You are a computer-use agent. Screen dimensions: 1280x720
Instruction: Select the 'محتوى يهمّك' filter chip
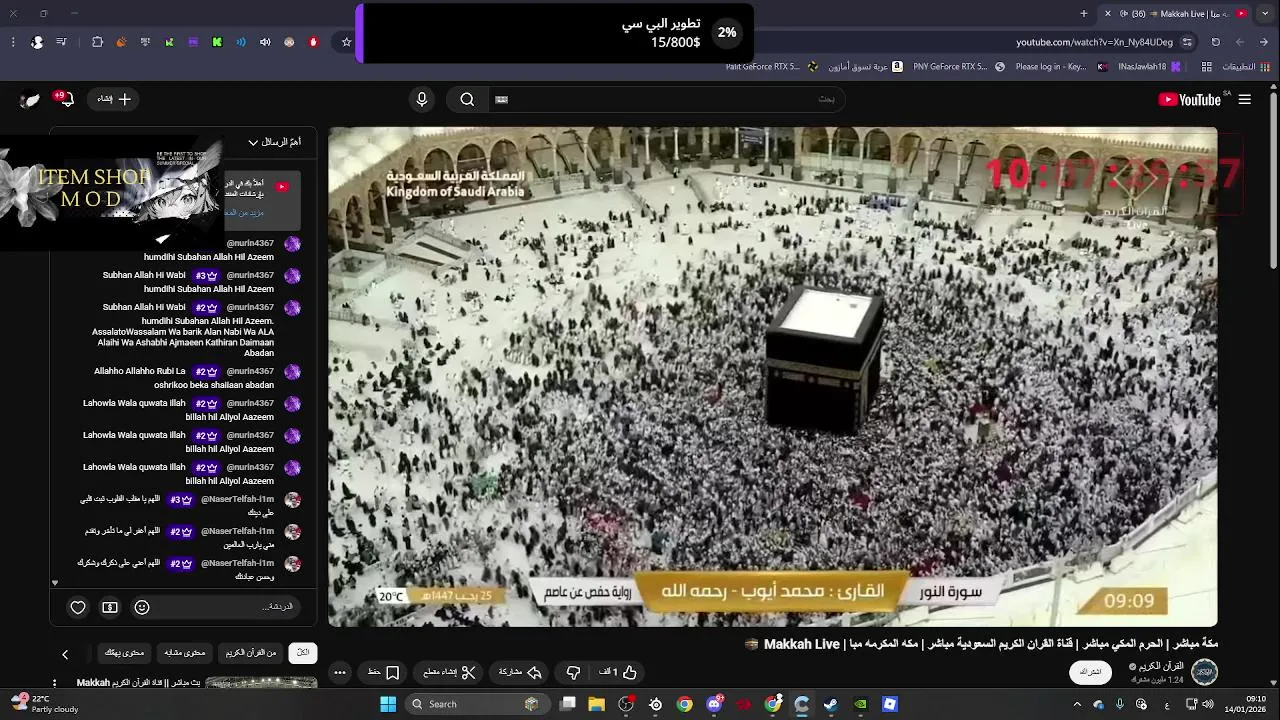125,653
